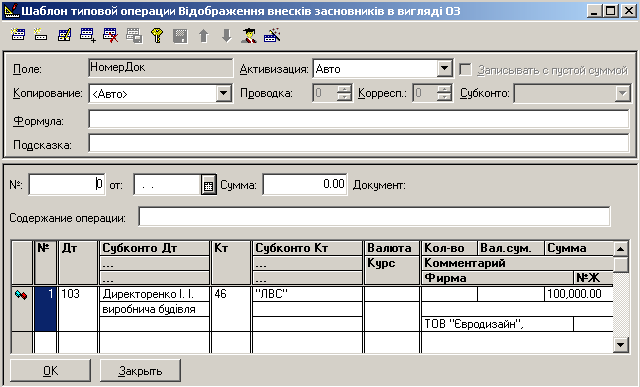Maximize the template window
Screen dimensions: 640x387
(610, 11)
